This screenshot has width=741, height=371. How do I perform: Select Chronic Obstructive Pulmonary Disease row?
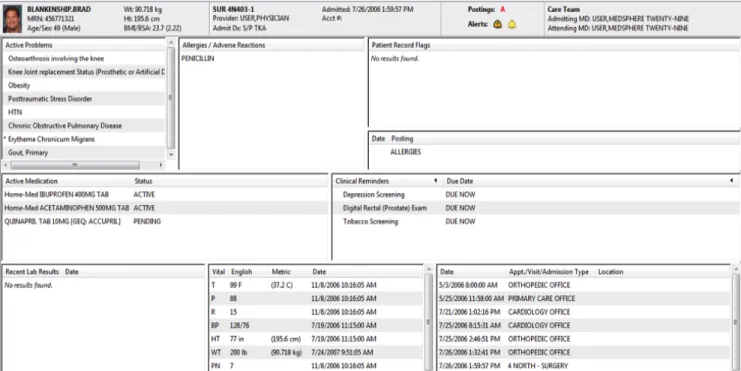[x=84, y=126]
